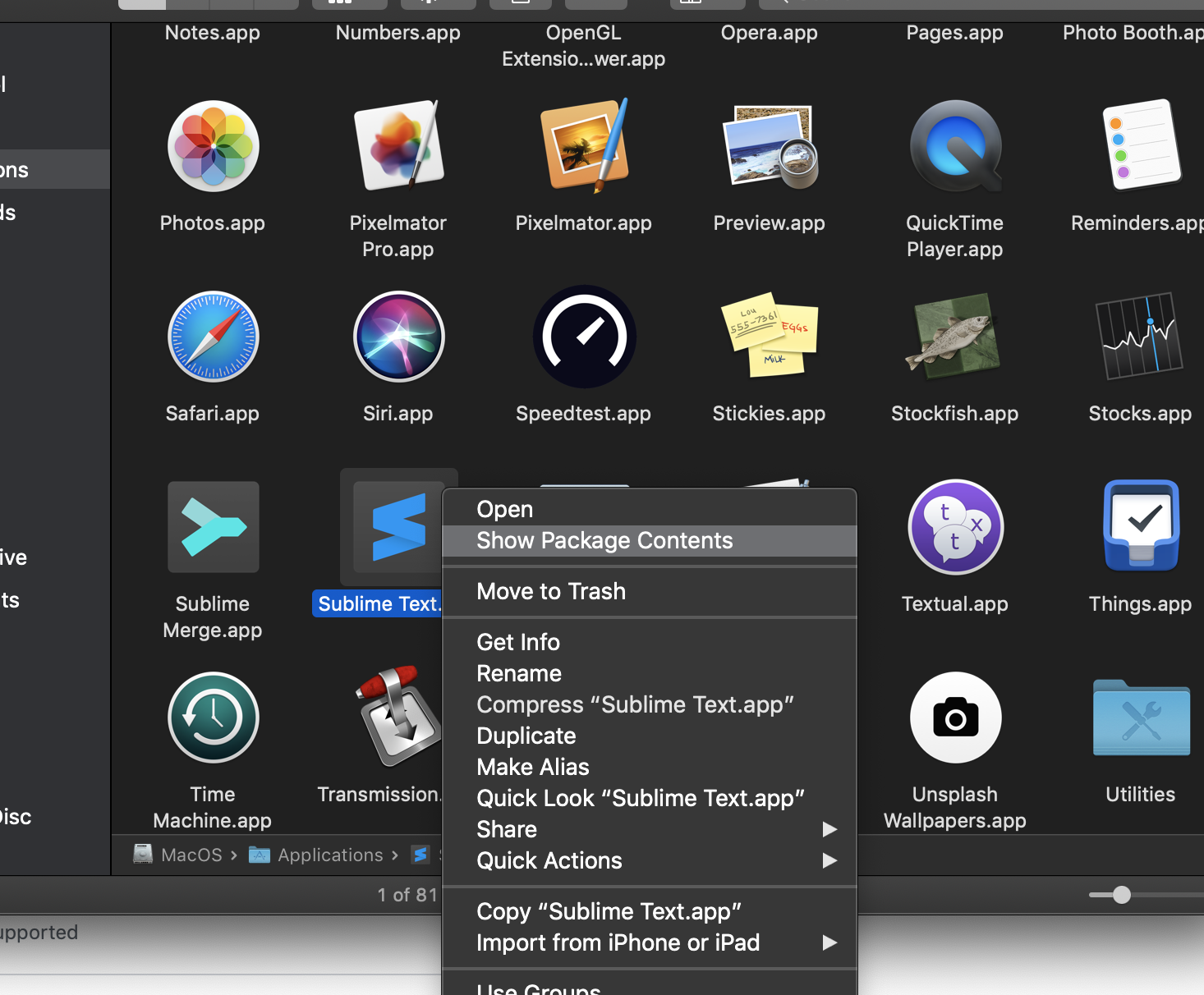The width and height of the screenshot is (1204, 995).
Task: Click Applications in the path bar
Action: (316, 855)
